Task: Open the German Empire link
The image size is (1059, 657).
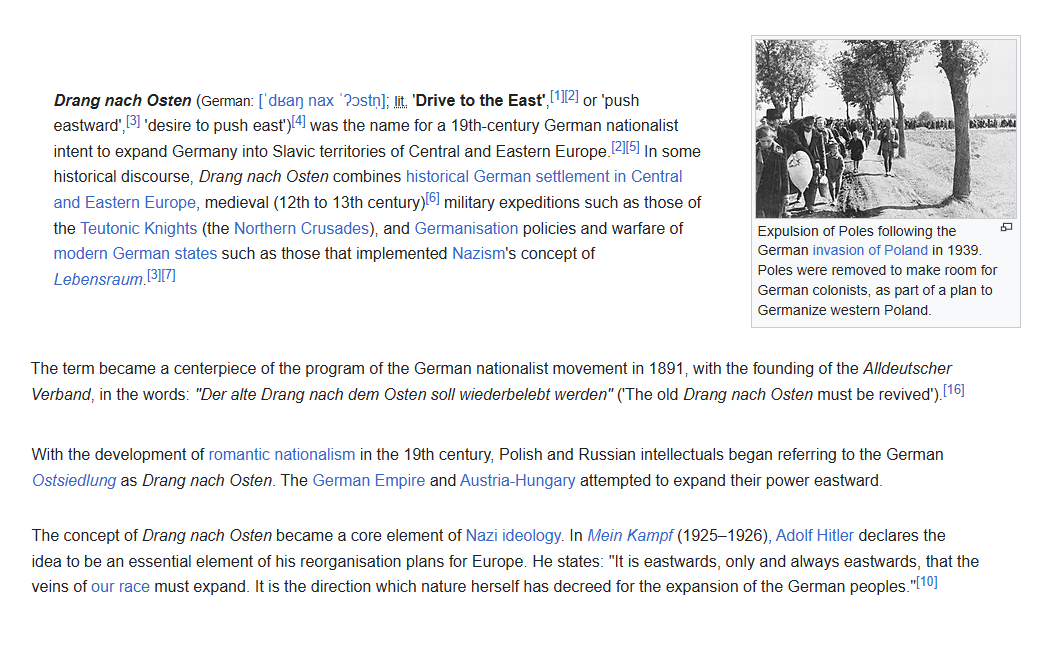Action: click(x=369, y=481)
